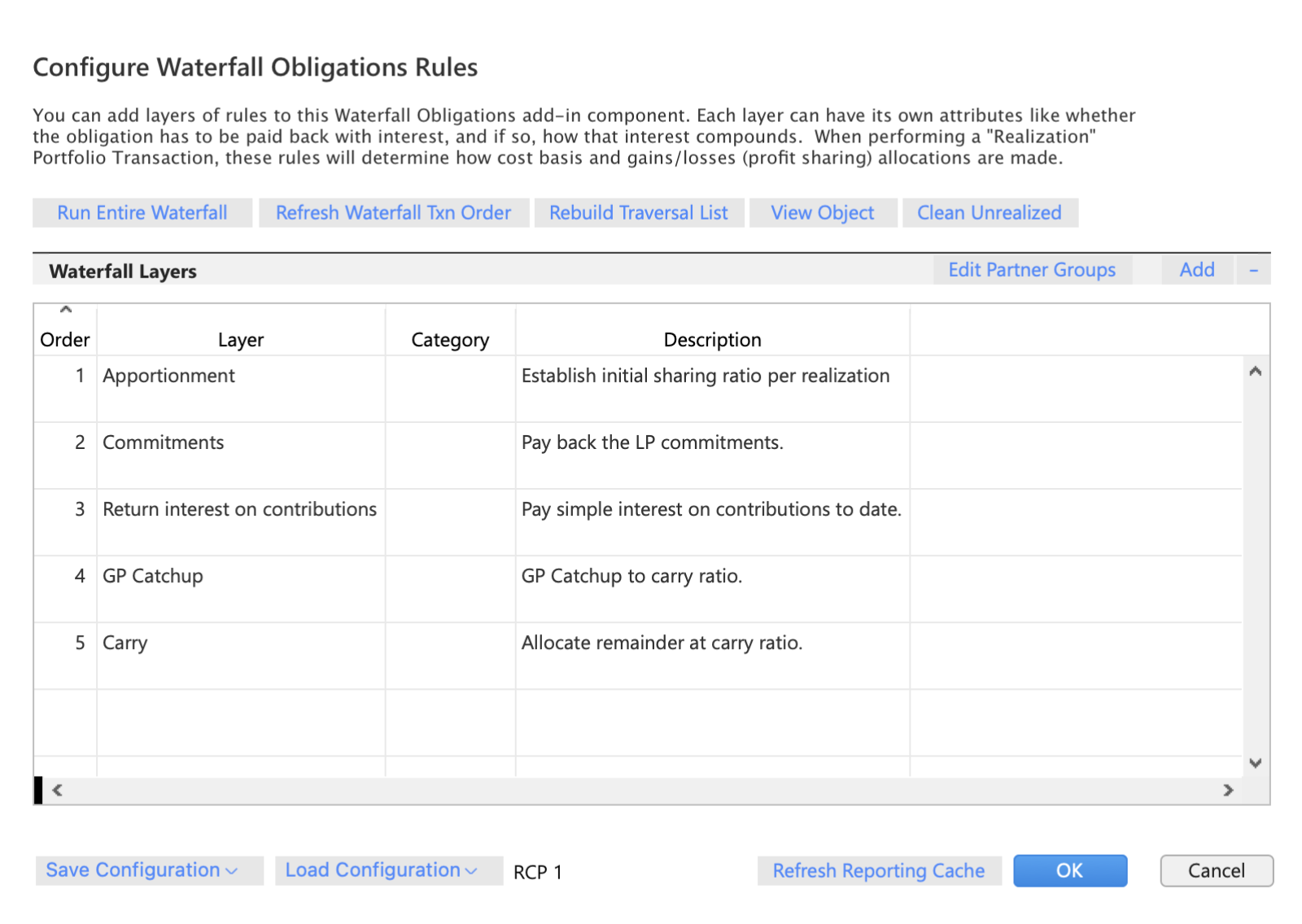Viewport: 1302px width, 924px height.
Task: Click order number 3 cell
Action: click(65, 522)
